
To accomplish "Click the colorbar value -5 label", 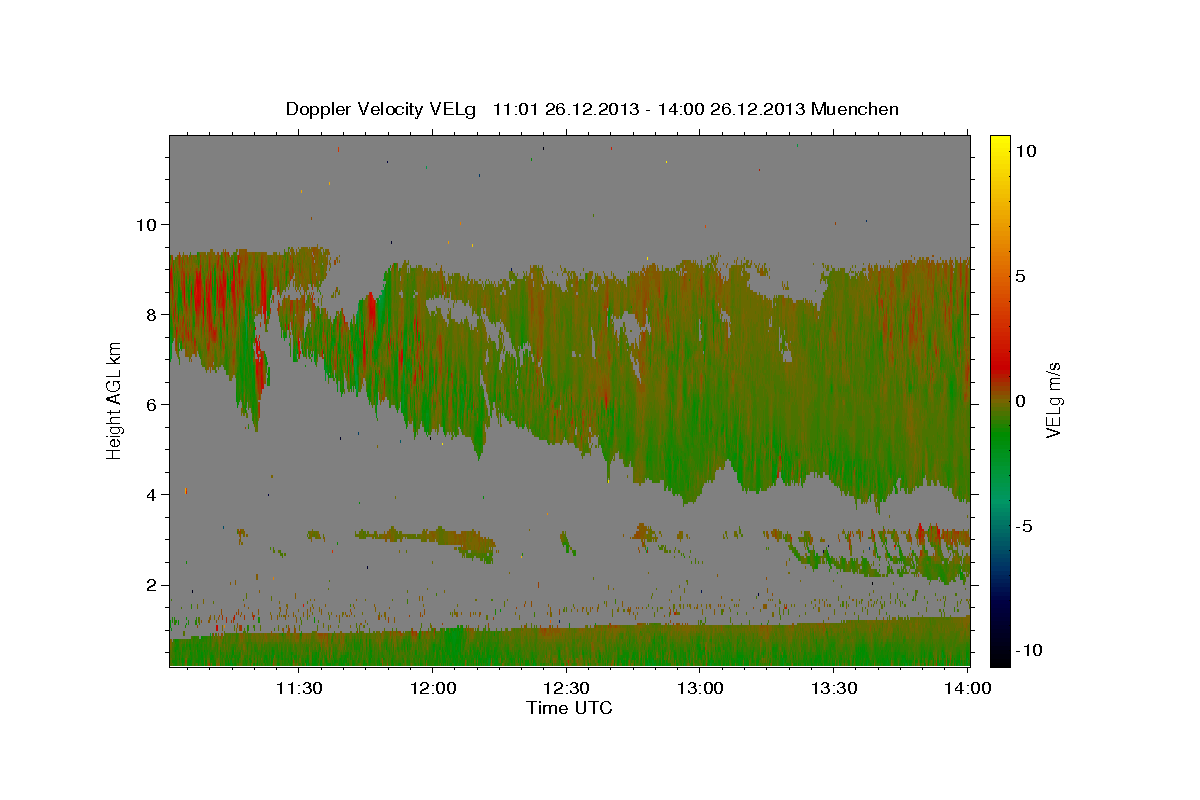I will pos(1023,526).
